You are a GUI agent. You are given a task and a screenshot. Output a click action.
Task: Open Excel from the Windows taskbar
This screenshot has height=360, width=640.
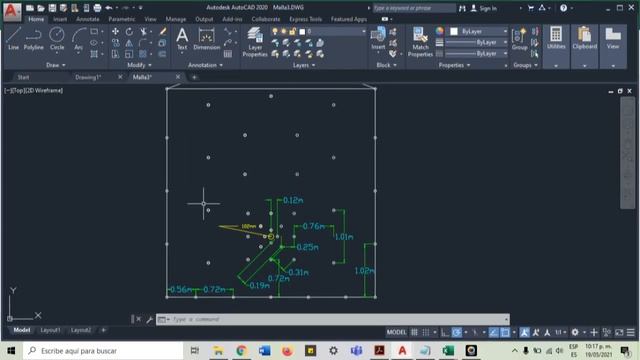448,351
